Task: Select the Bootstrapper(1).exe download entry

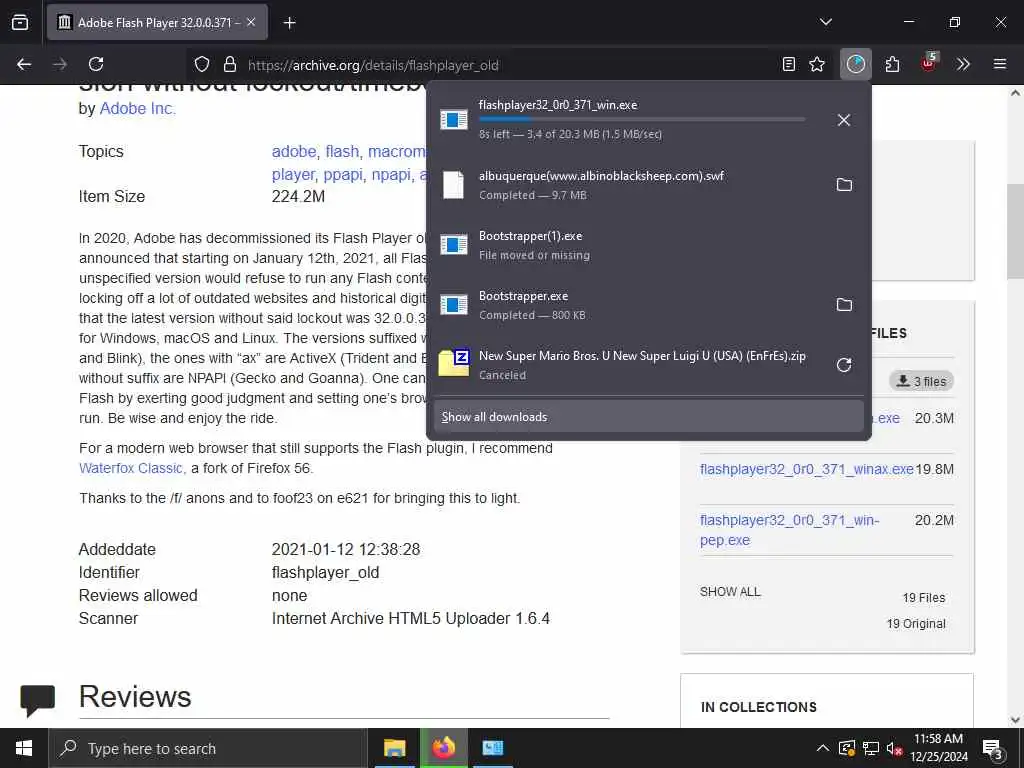Action: point(648,245)
